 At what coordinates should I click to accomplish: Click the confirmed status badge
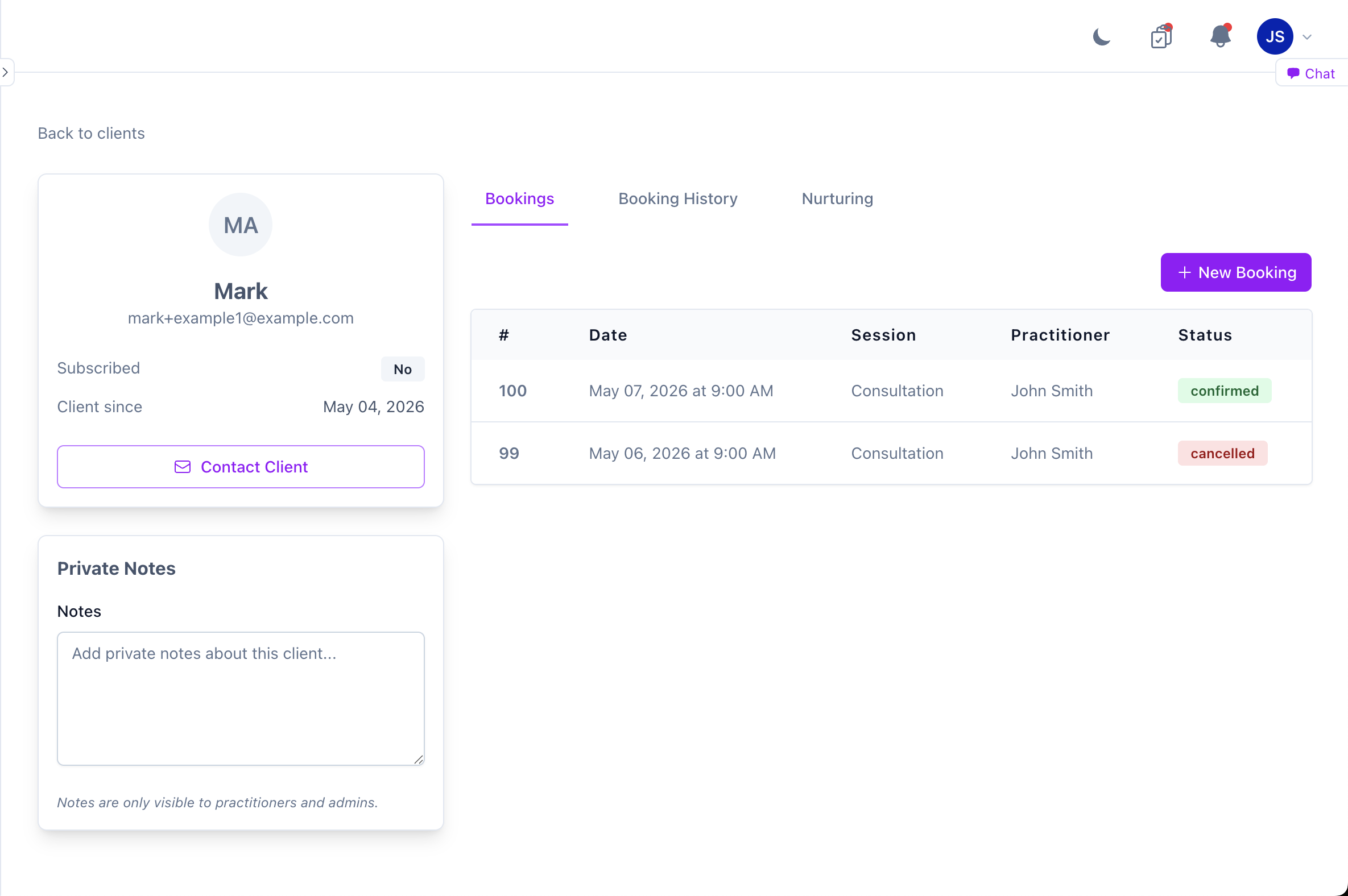coord(1225,391)
